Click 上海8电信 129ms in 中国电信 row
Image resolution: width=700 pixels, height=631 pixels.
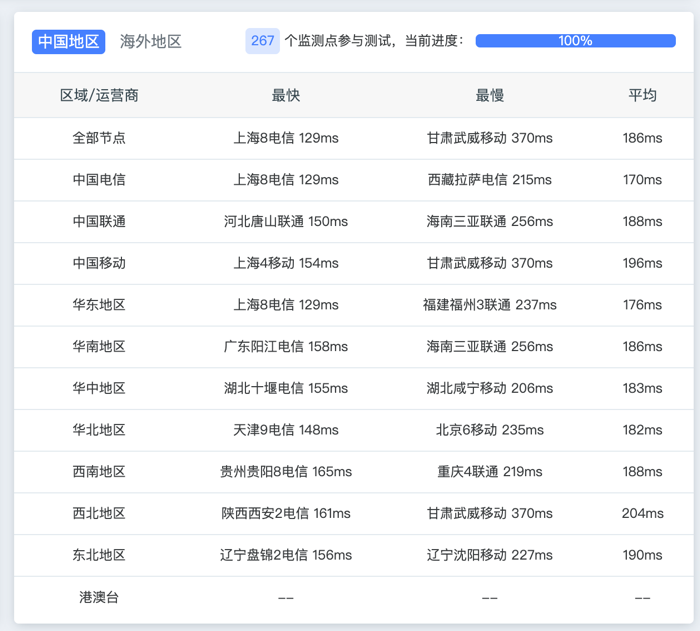(286, 180)
